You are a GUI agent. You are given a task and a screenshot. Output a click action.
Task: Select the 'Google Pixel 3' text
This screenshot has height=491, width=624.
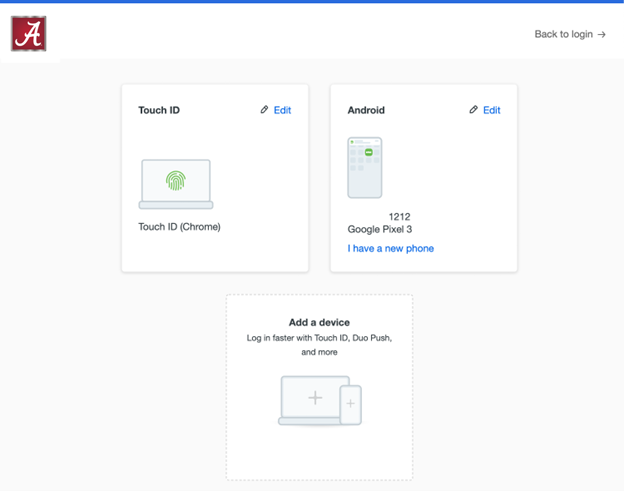tap(380, 229)
